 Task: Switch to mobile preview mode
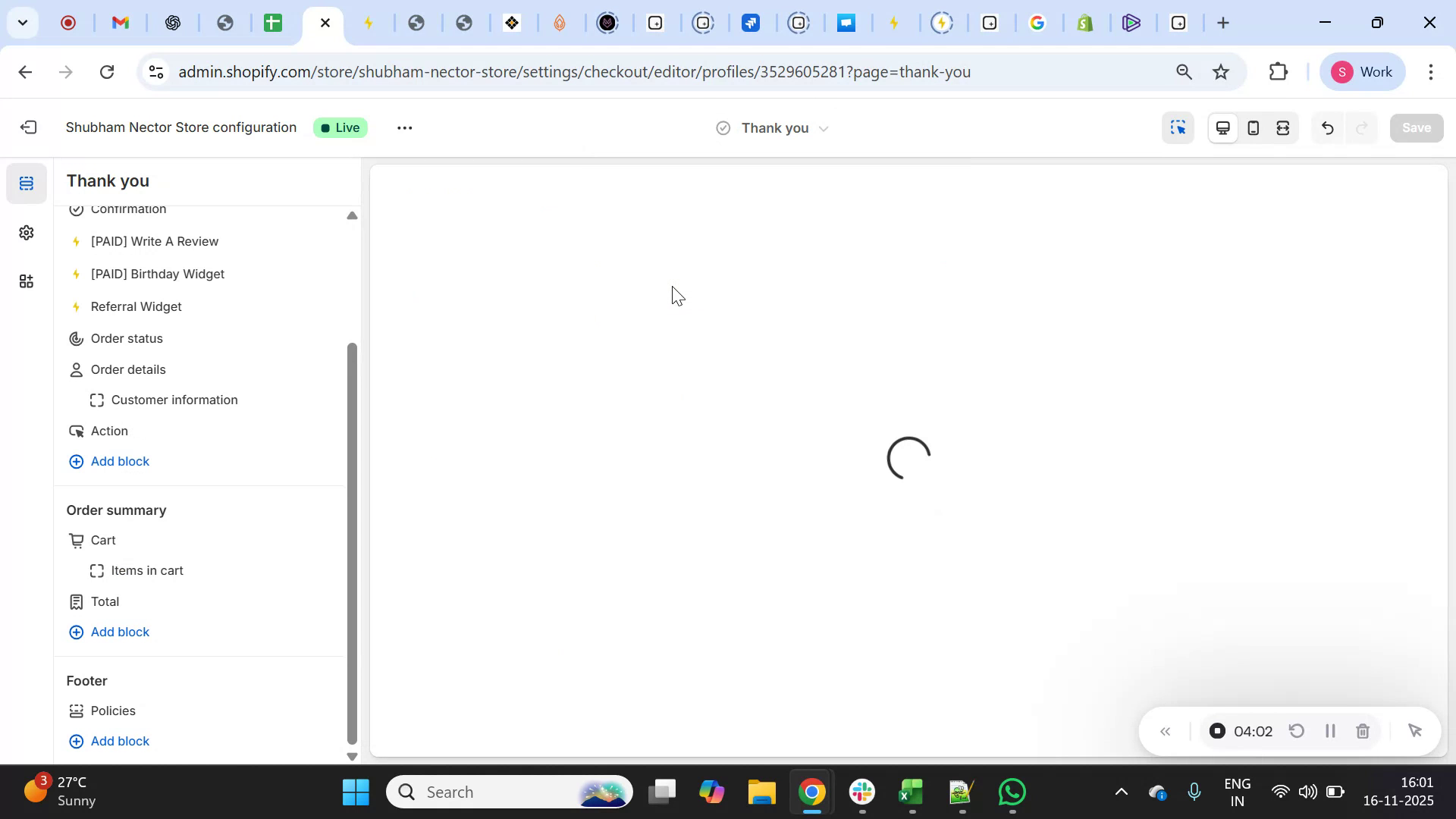coord(1253,127)
